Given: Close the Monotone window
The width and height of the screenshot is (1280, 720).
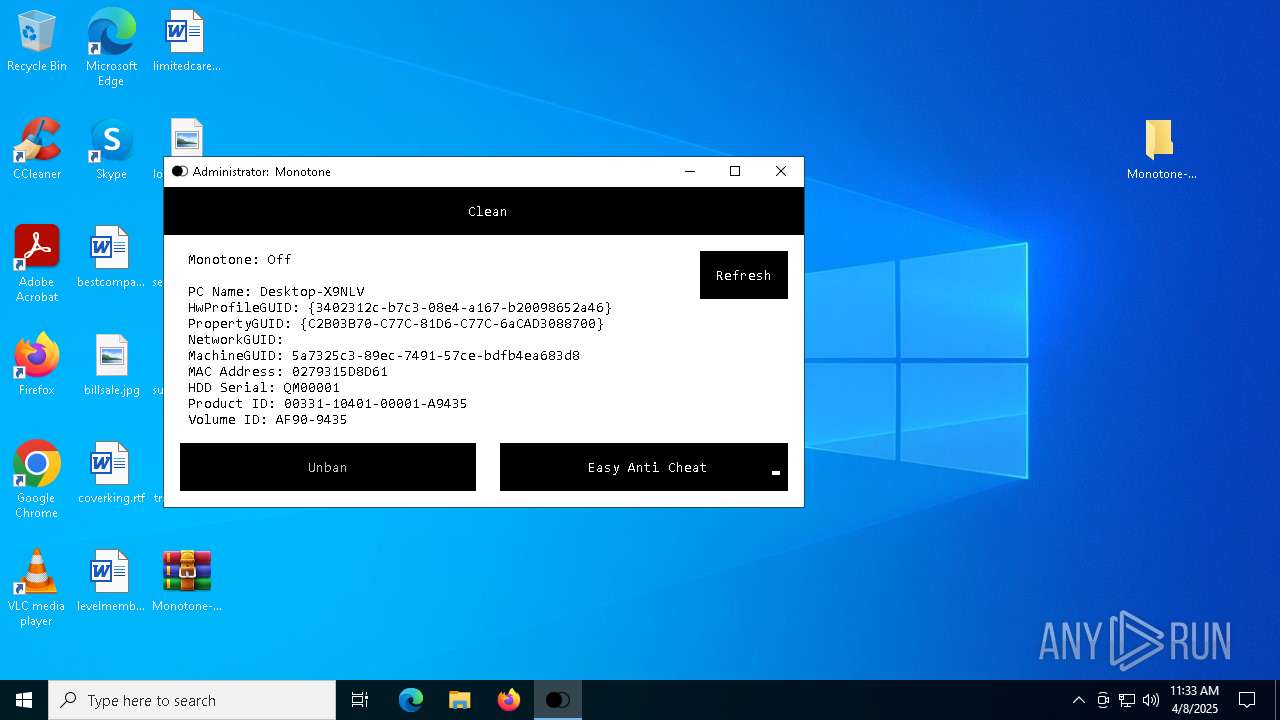Looking at the screenshot, I should 781,172.
